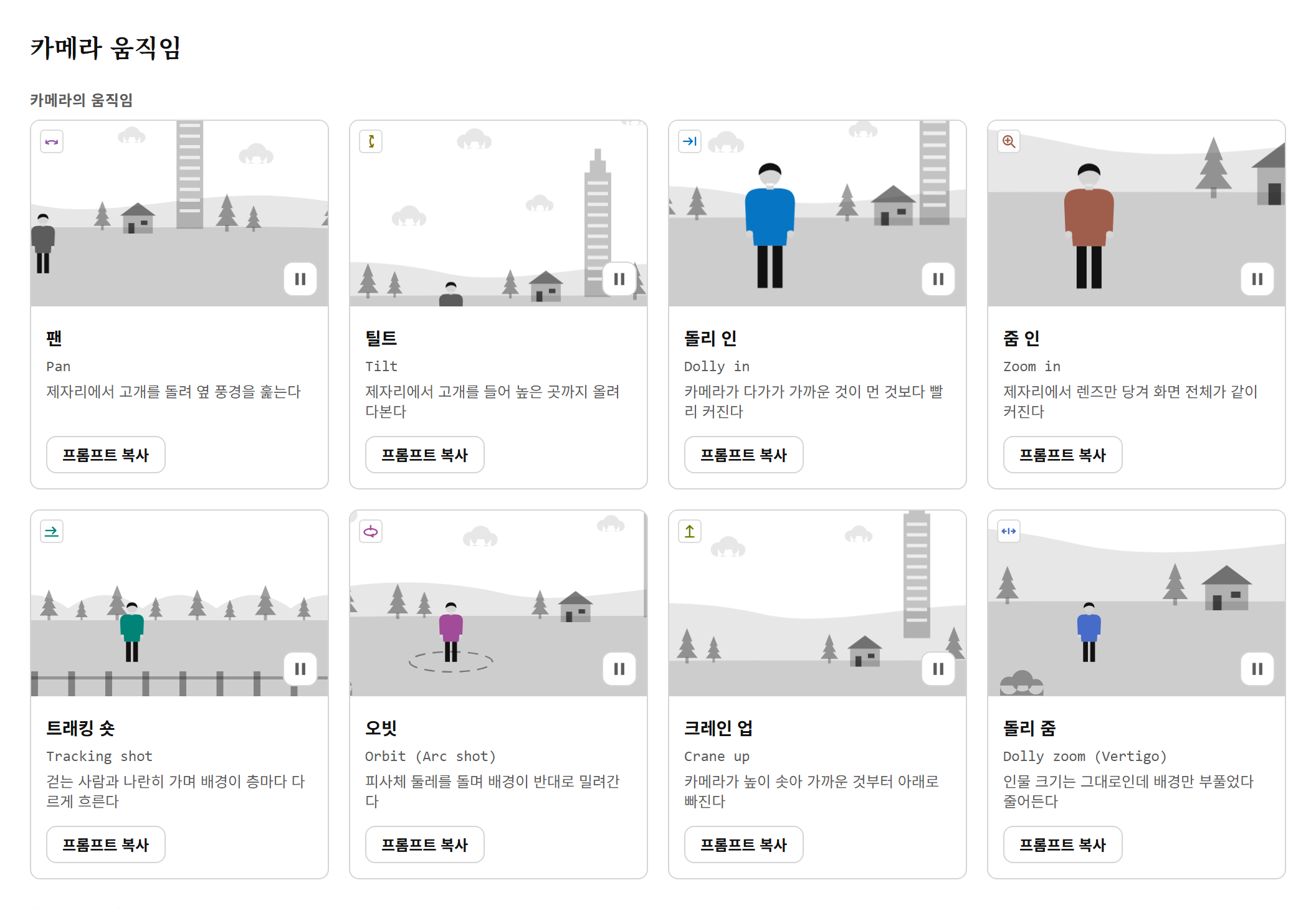Image resolution: width=1316 pixels, height=908 pixels.
Task: Click the 돌리 인 preview with blue figure
Action: click(x=818, y=214)
